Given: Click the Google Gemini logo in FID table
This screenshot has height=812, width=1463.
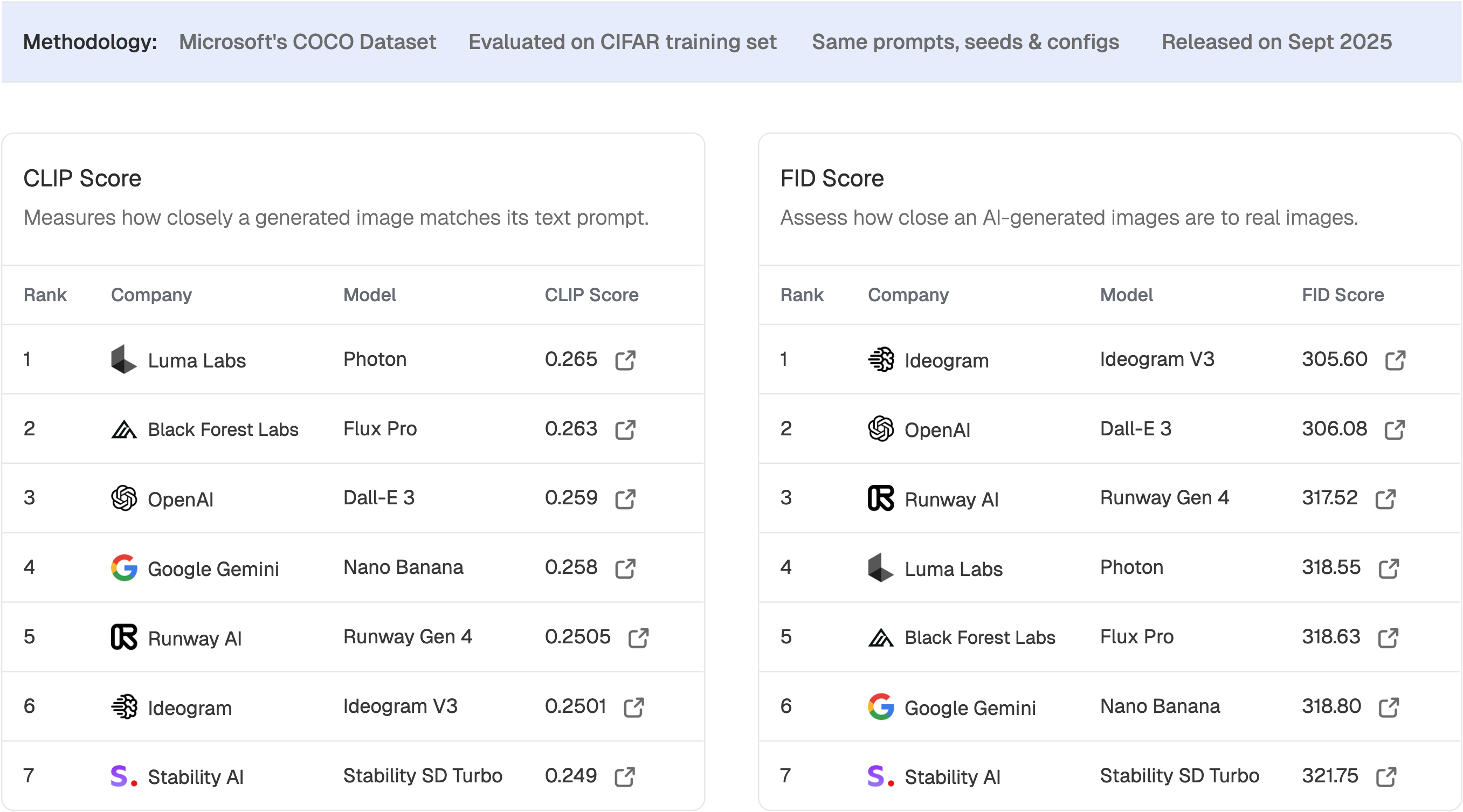Looking at the screenshot, I should (880, 707).
